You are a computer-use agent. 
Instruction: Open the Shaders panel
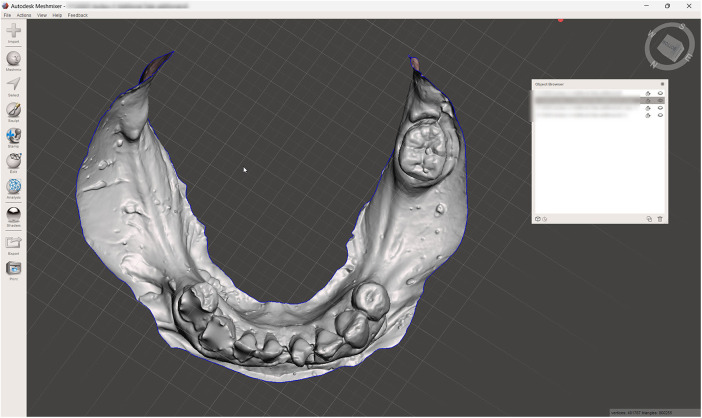coord(13,216)
